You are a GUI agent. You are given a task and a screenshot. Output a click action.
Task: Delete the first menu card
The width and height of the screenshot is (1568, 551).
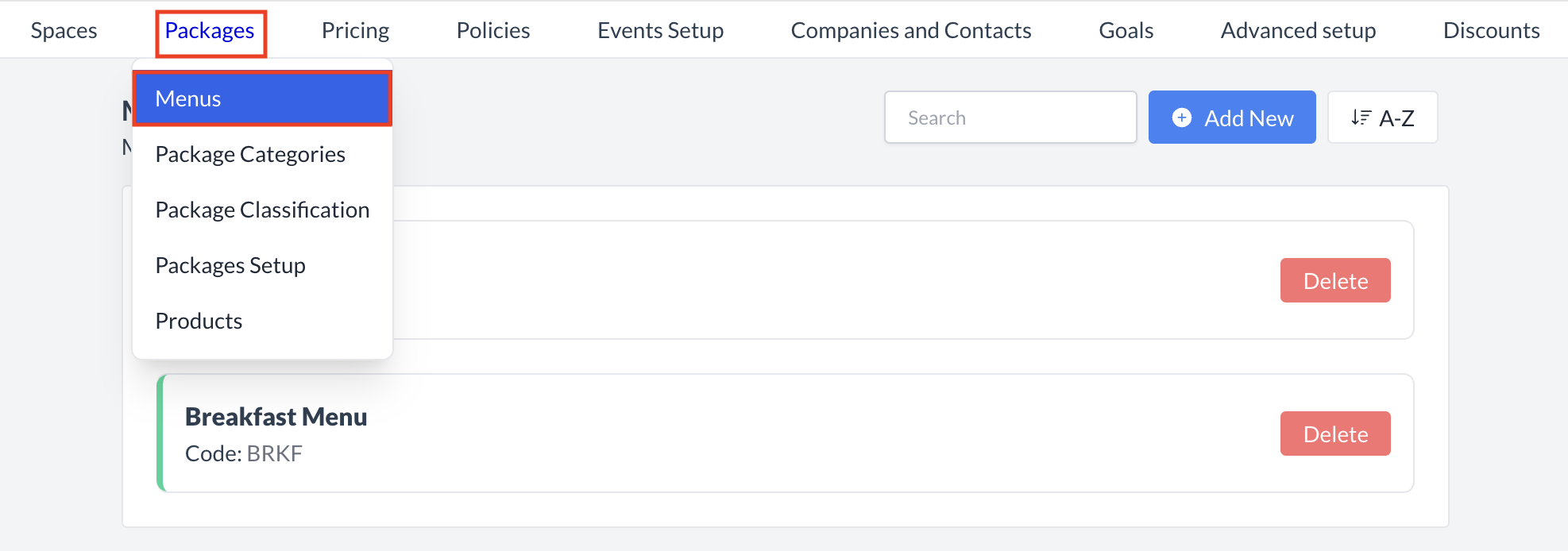pyautogui.click(x=1335, y=280)
